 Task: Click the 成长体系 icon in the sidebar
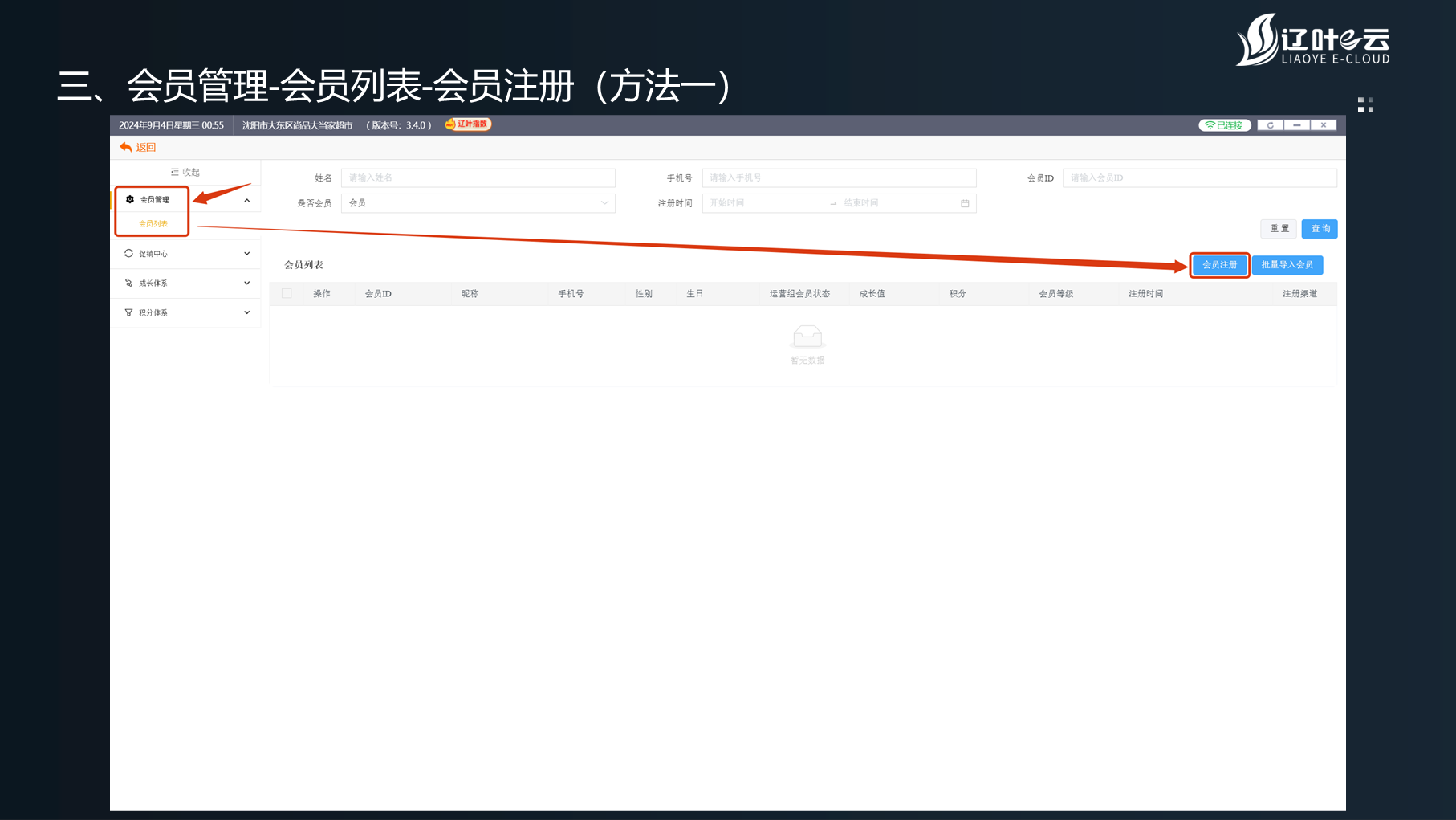[x=128, y=284]
